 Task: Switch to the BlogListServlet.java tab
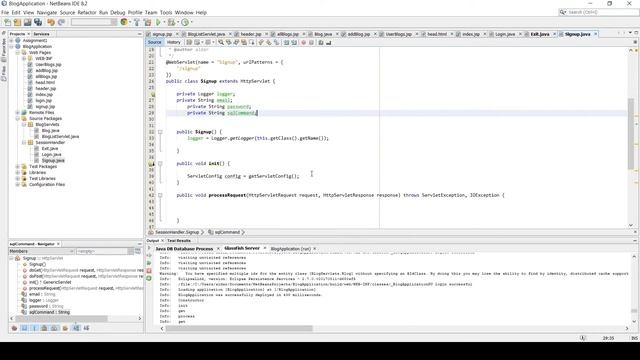click(207, 34)
